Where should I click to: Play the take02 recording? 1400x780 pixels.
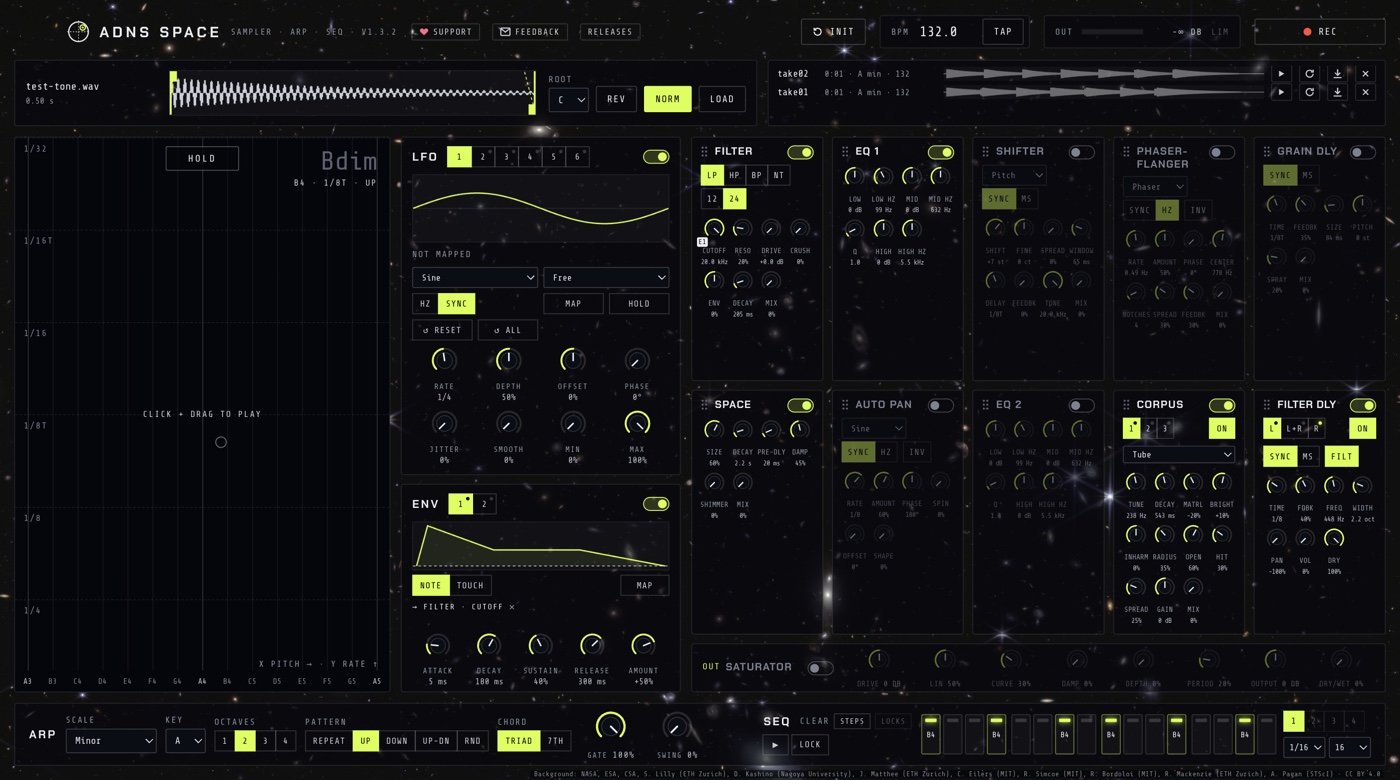1281,74
